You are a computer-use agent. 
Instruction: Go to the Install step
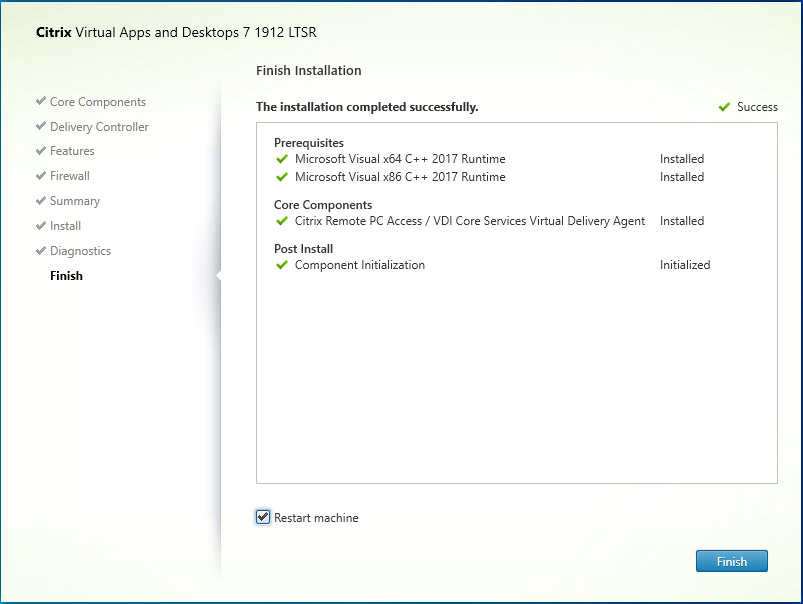click(x=66, y=226)
